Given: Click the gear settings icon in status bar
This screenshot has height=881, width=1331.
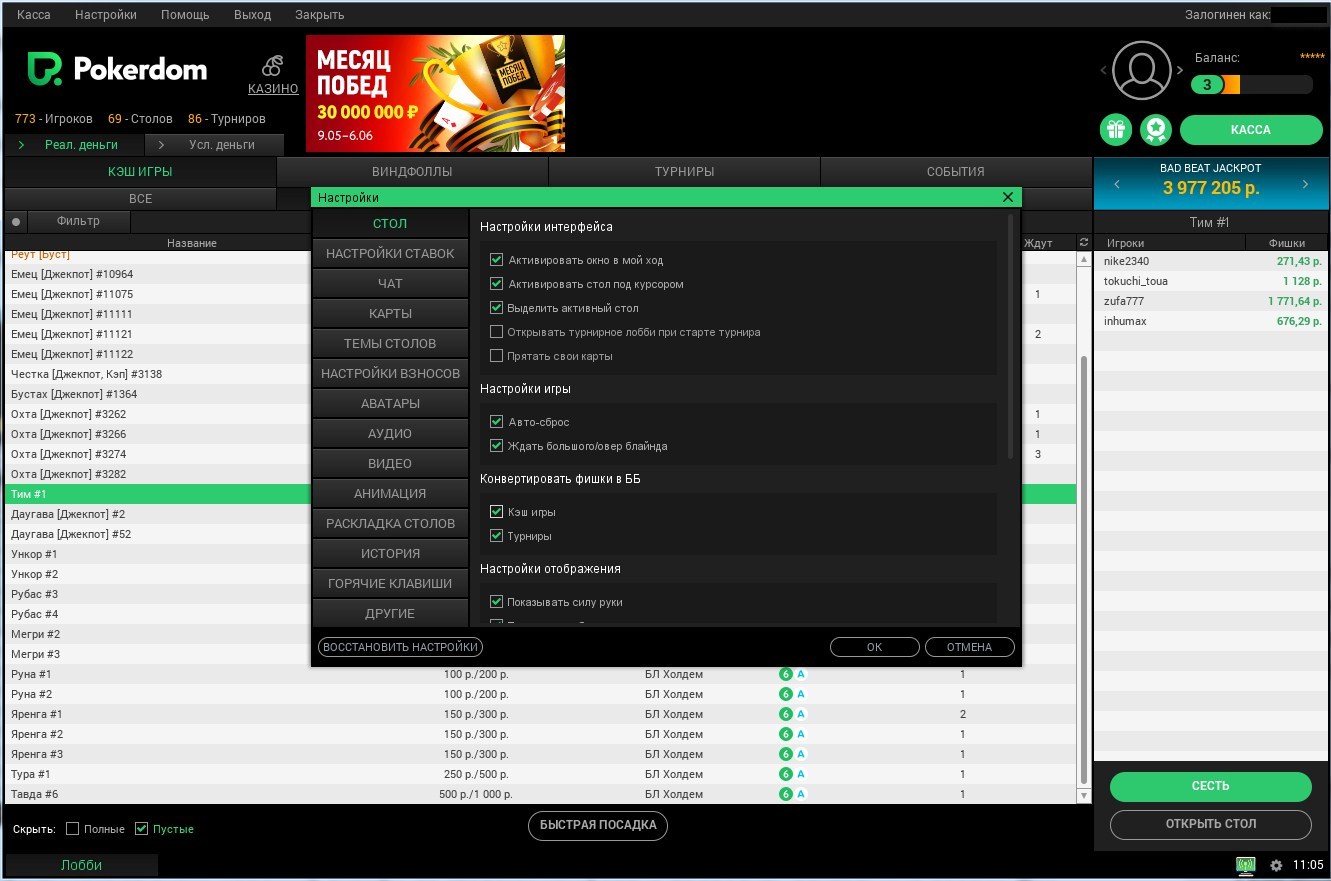Looking at the screenshot, I should (1276, 865).
